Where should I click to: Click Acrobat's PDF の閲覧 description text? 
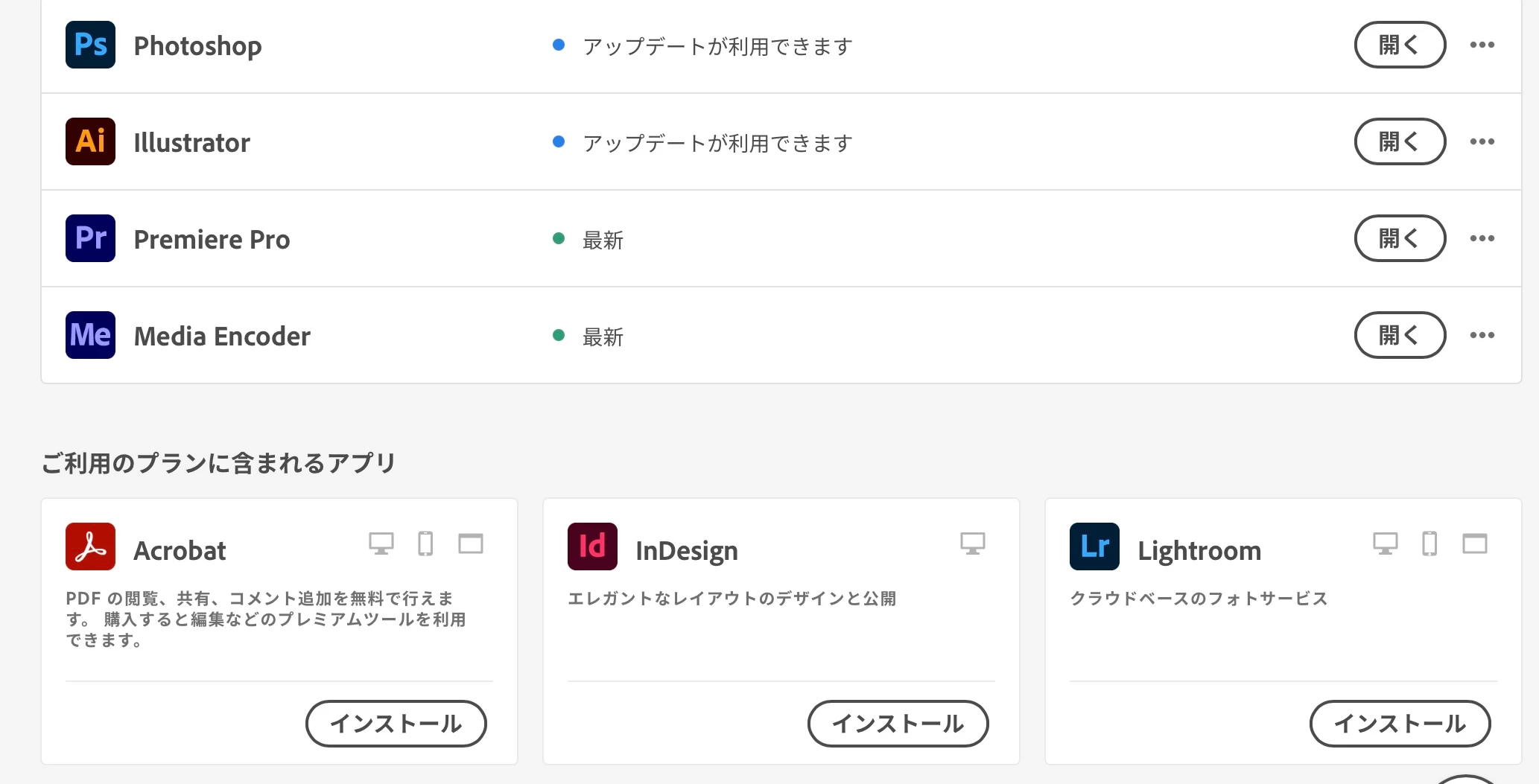(x=266, y=619)
